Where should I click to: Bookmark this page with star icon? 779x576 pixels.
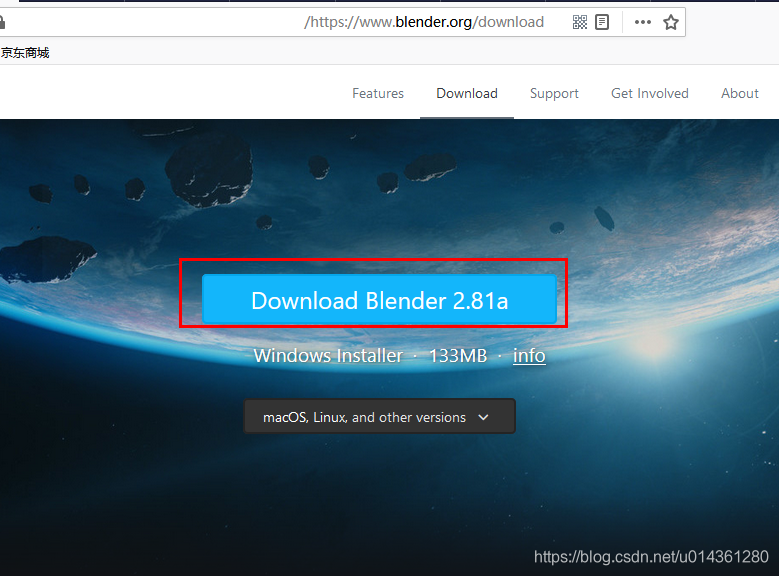tap(671, 22)
